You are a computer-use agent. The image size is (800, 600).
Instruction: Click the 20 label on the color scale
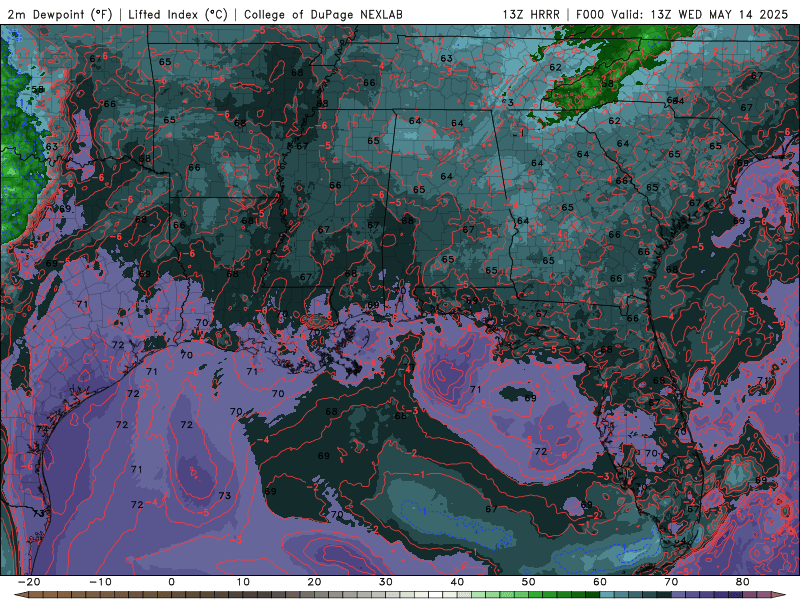coord(314,582)
